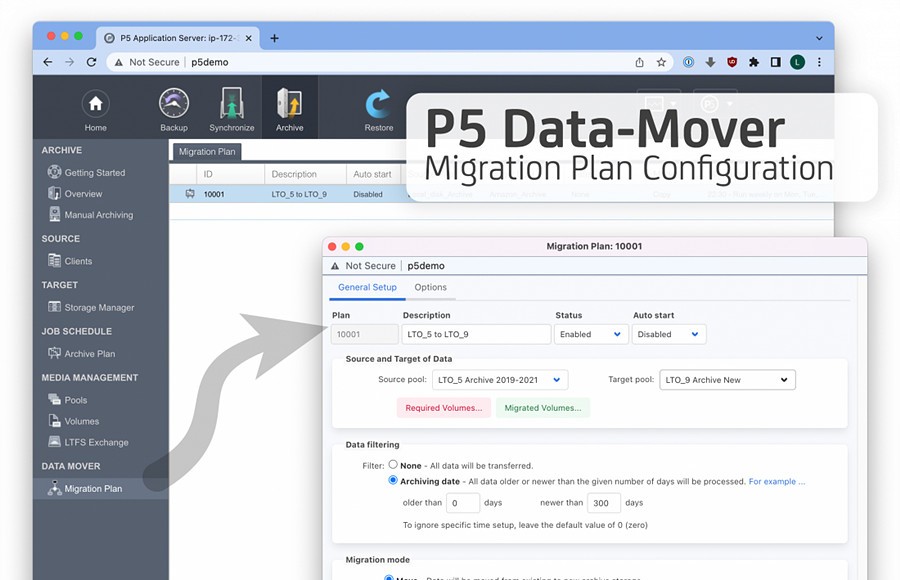Open the Auto start dropdown showing Disabled
The height and width of the screenshot is (580, 900).
[669, 334]
